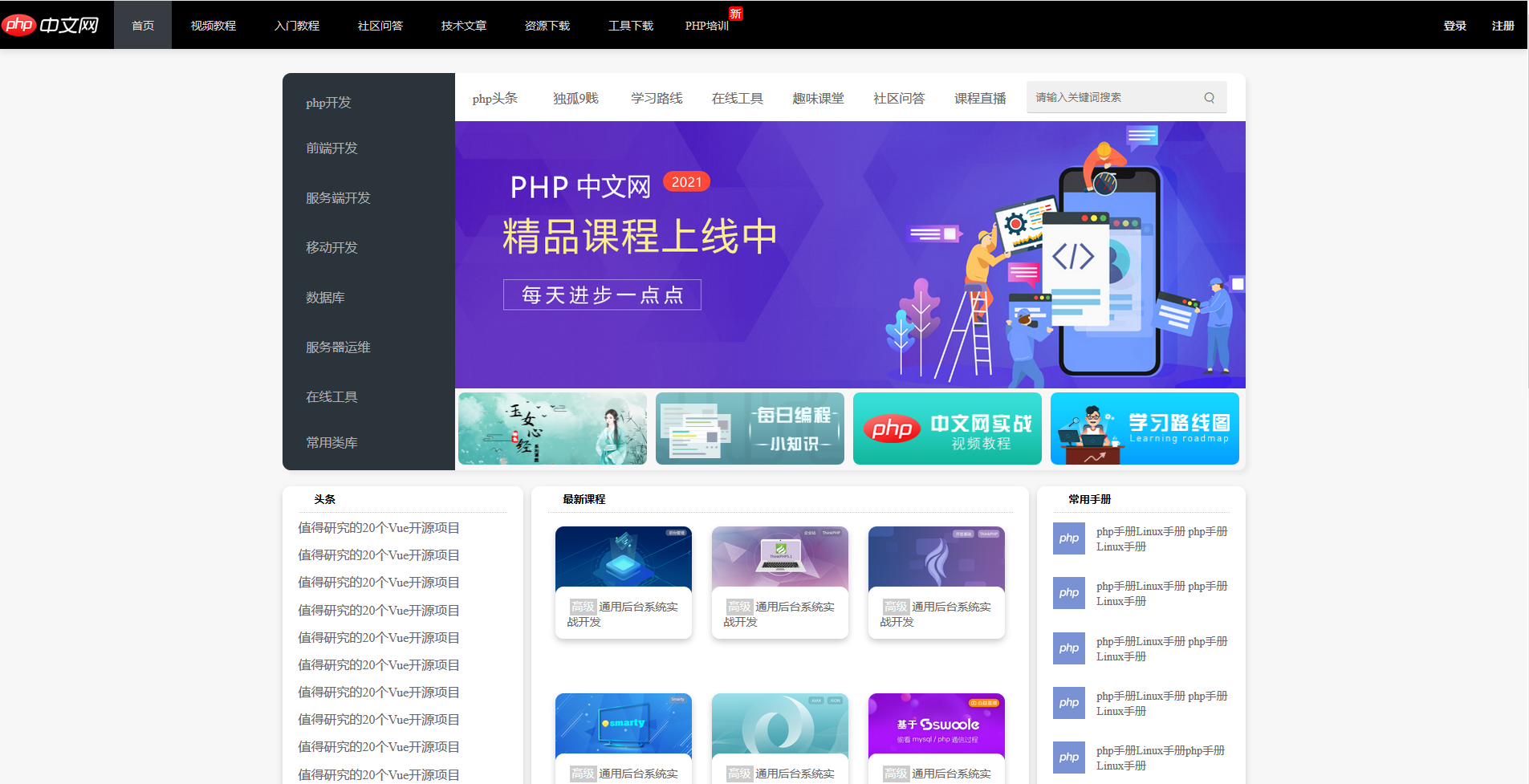Open 在线工具 tab above the banner
Viewport: 1529px width, 784px height.
738,98
